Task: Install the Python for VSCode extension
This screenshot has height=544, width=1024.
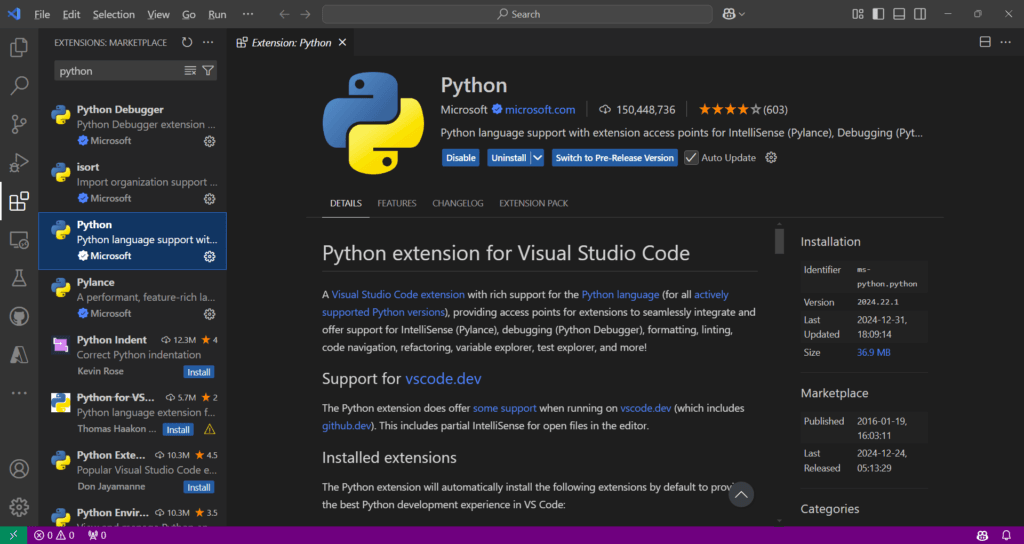Action: pyautogui.click(x=178, y=430)
